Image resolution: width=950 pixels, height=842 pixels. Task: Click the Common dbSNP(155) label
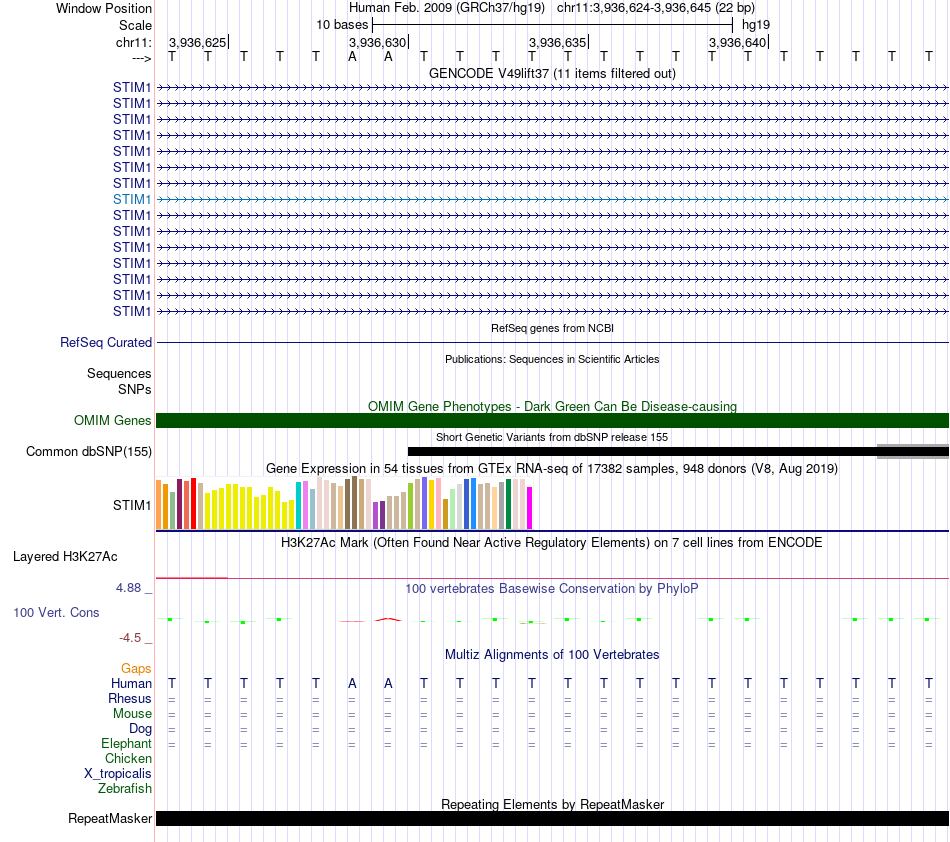89,451
